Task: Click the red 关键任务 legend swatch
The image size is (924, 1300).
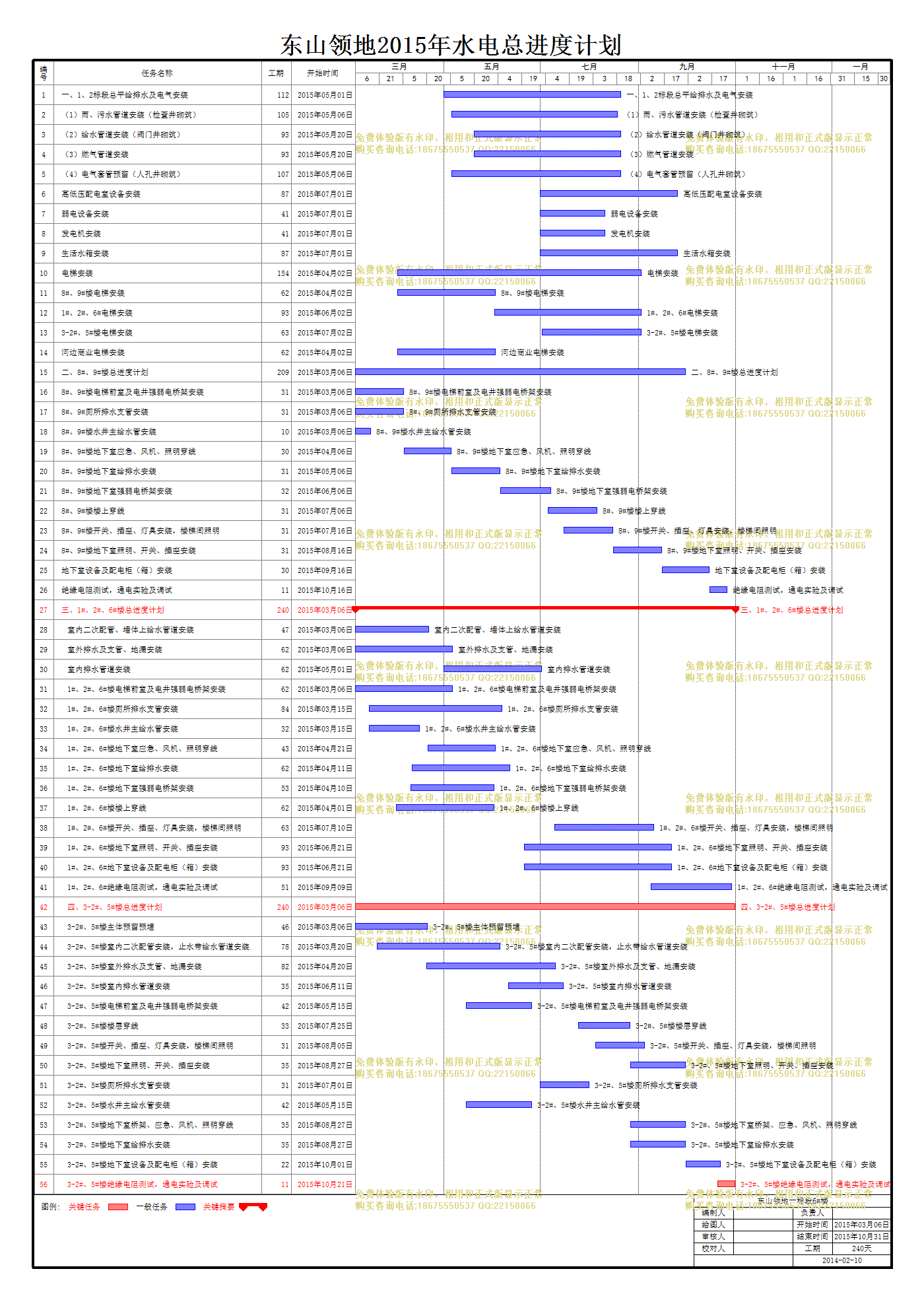Action: coord(117,1207)
